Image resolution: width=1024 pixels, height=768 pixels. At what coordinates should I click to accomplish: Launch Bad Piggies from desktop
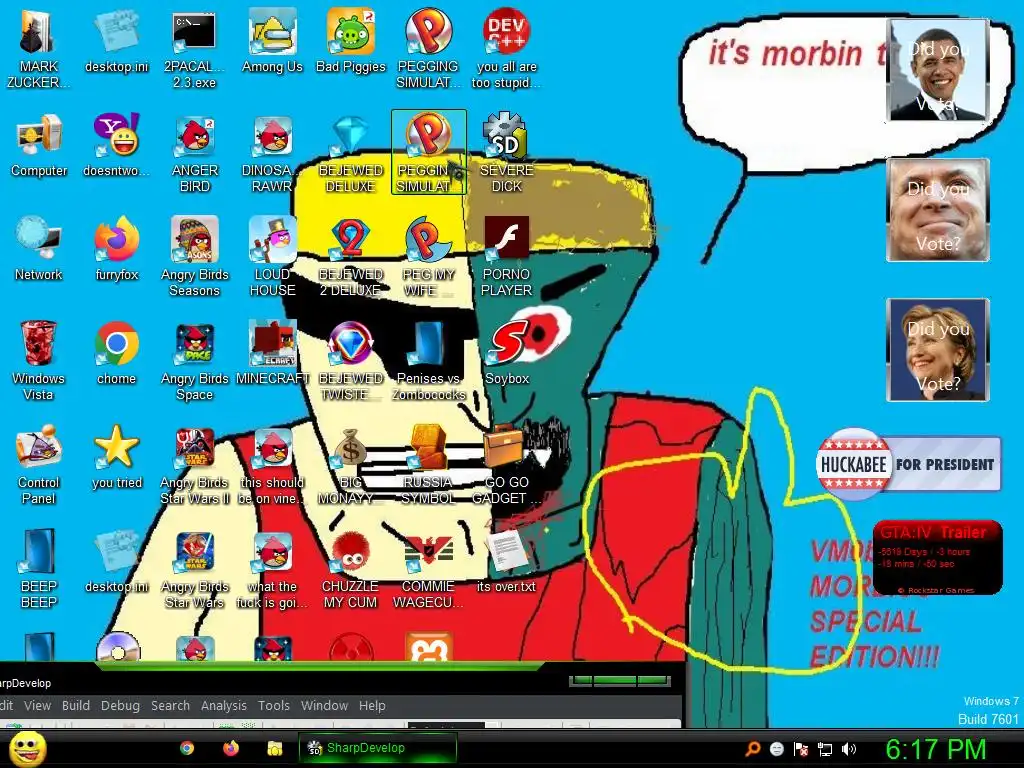pos(351,42)
